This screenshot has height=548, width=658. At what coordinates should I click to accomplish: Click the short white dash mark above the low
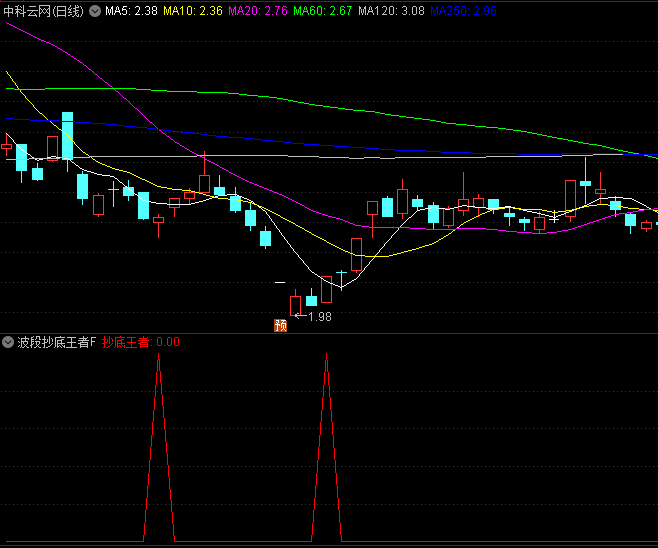[x=280, y=282]
